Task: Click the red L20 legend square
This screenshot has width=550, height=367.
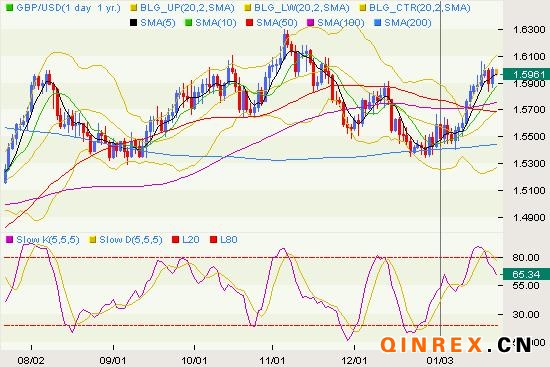Action: 175,240
